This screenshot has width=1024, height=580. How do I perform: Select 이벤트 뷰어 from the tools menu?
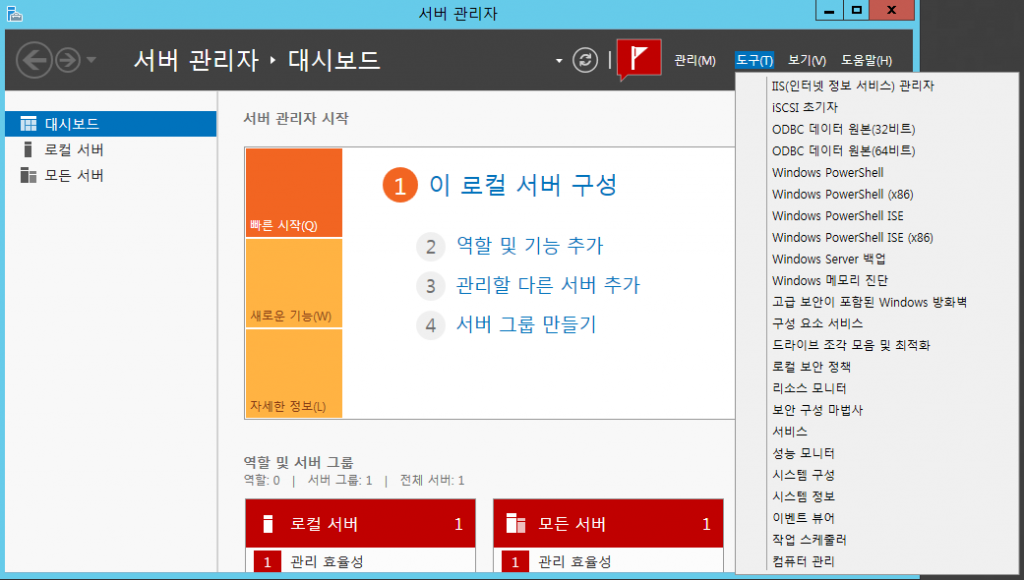[803, 518]
